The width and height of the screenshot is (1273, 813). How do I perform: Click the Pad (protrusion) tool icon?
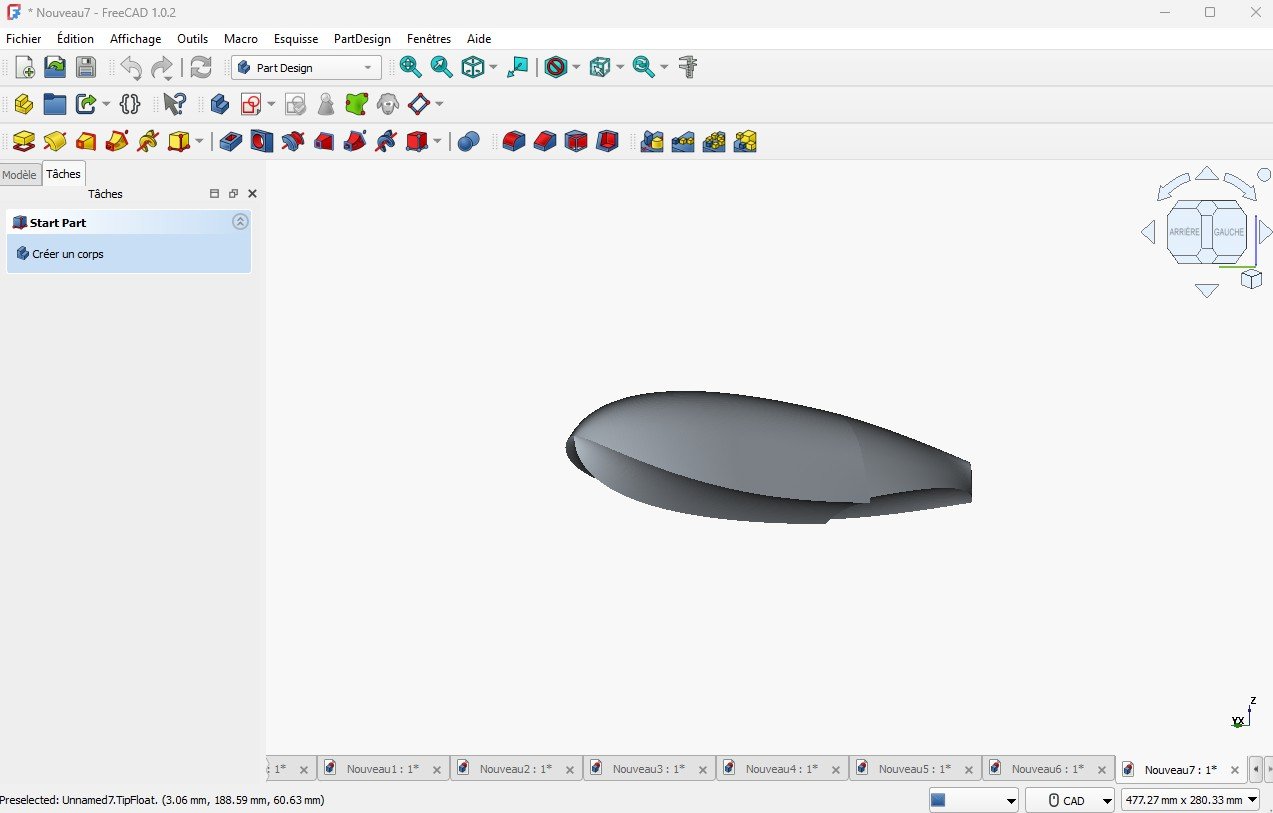[24, 142]
